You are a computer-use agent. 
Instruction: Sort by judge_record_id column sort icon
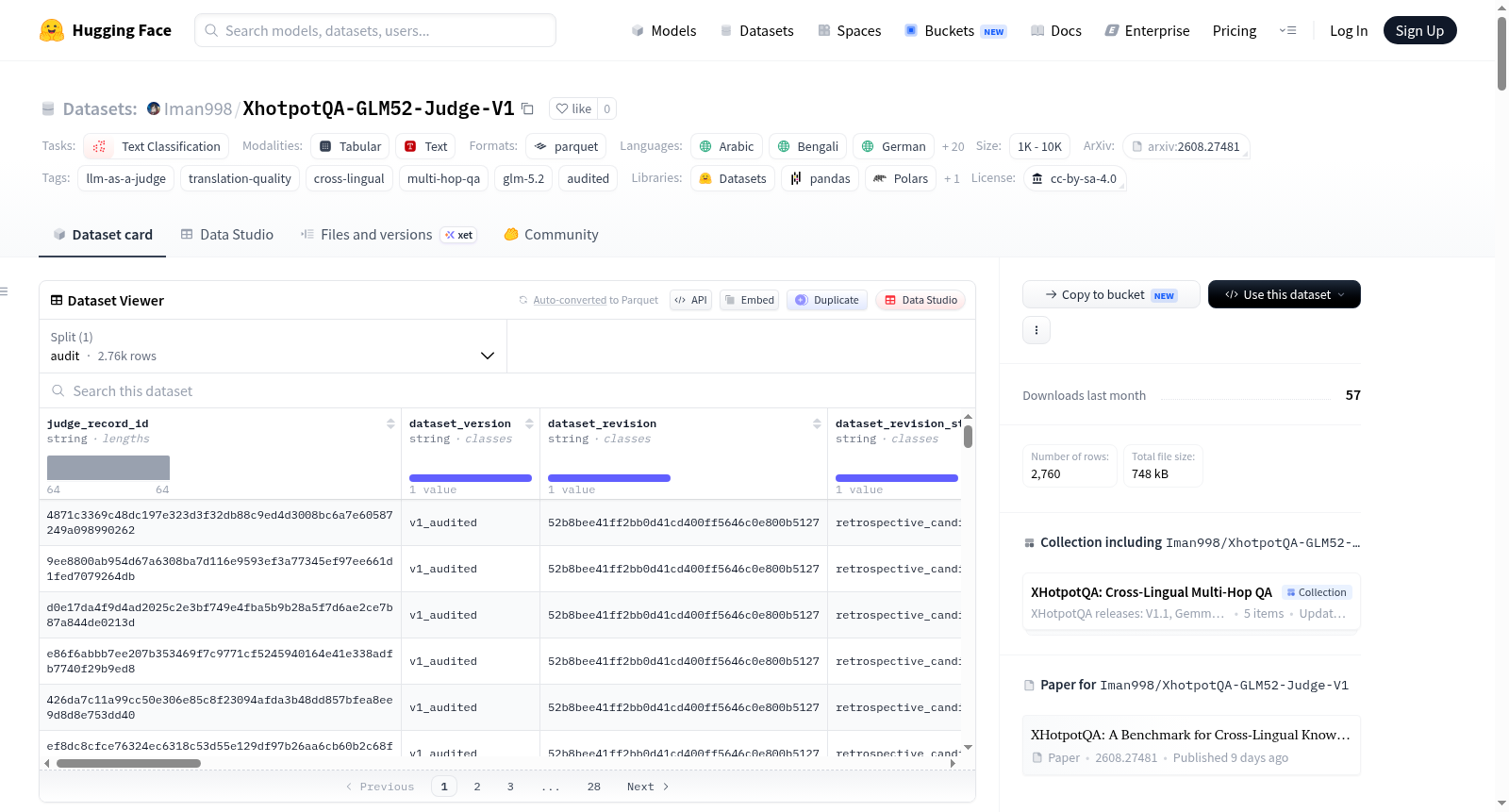(x=390, y=424)
